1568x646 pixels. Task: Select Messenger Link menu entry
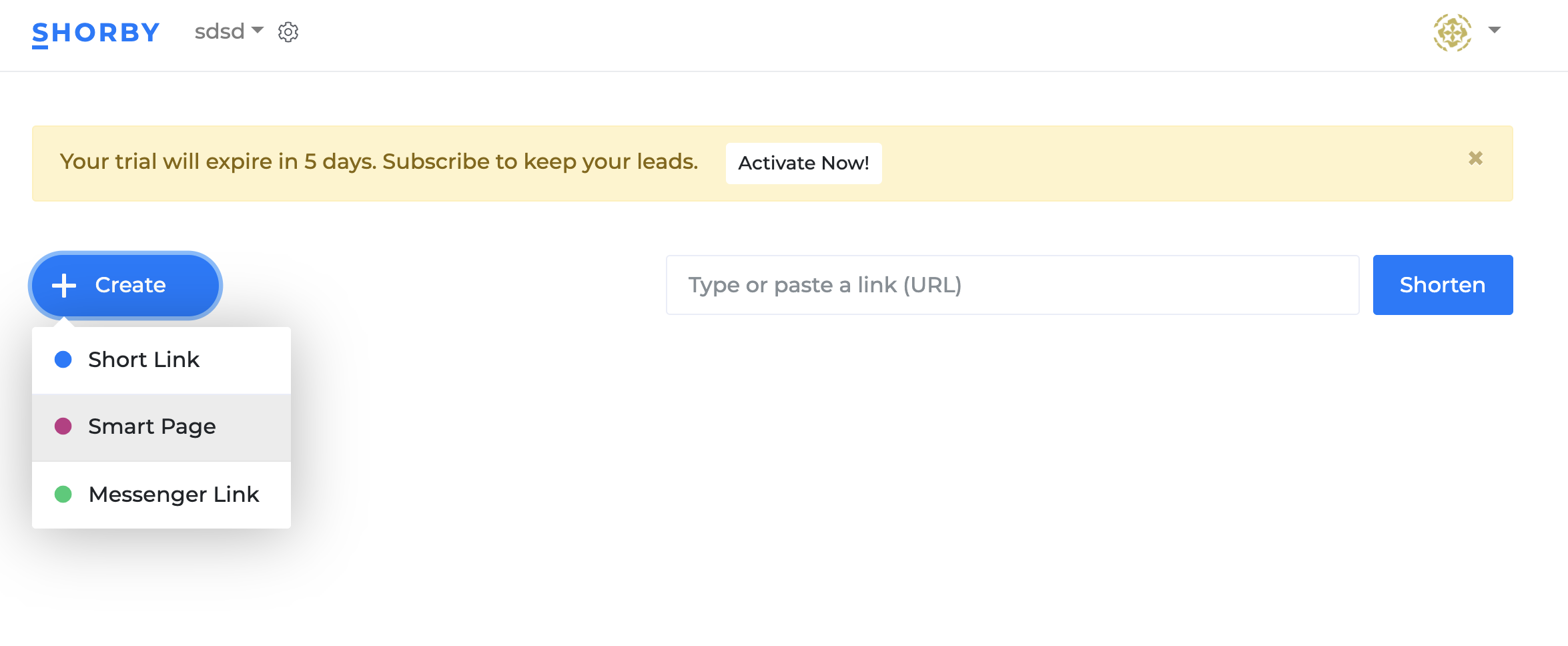point(161,495)
